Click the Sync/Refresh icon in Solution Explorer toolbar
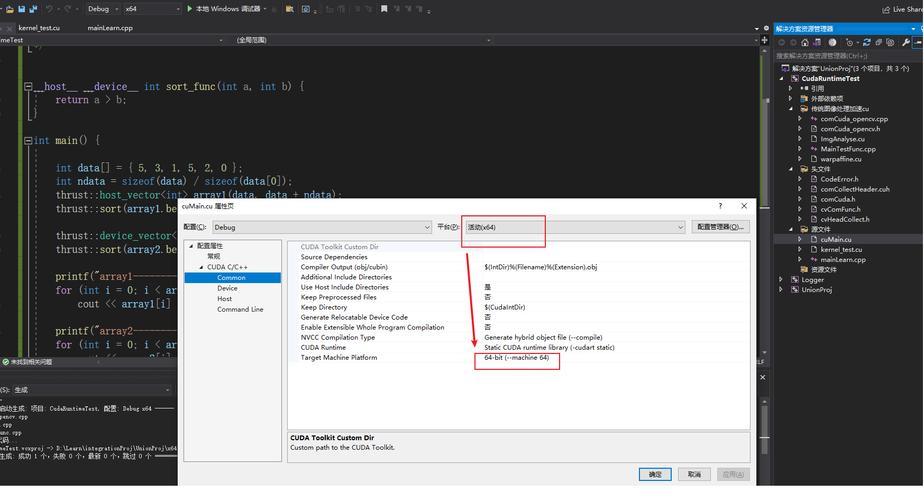This screenshot has width=924, height=500. click(867, 42)
